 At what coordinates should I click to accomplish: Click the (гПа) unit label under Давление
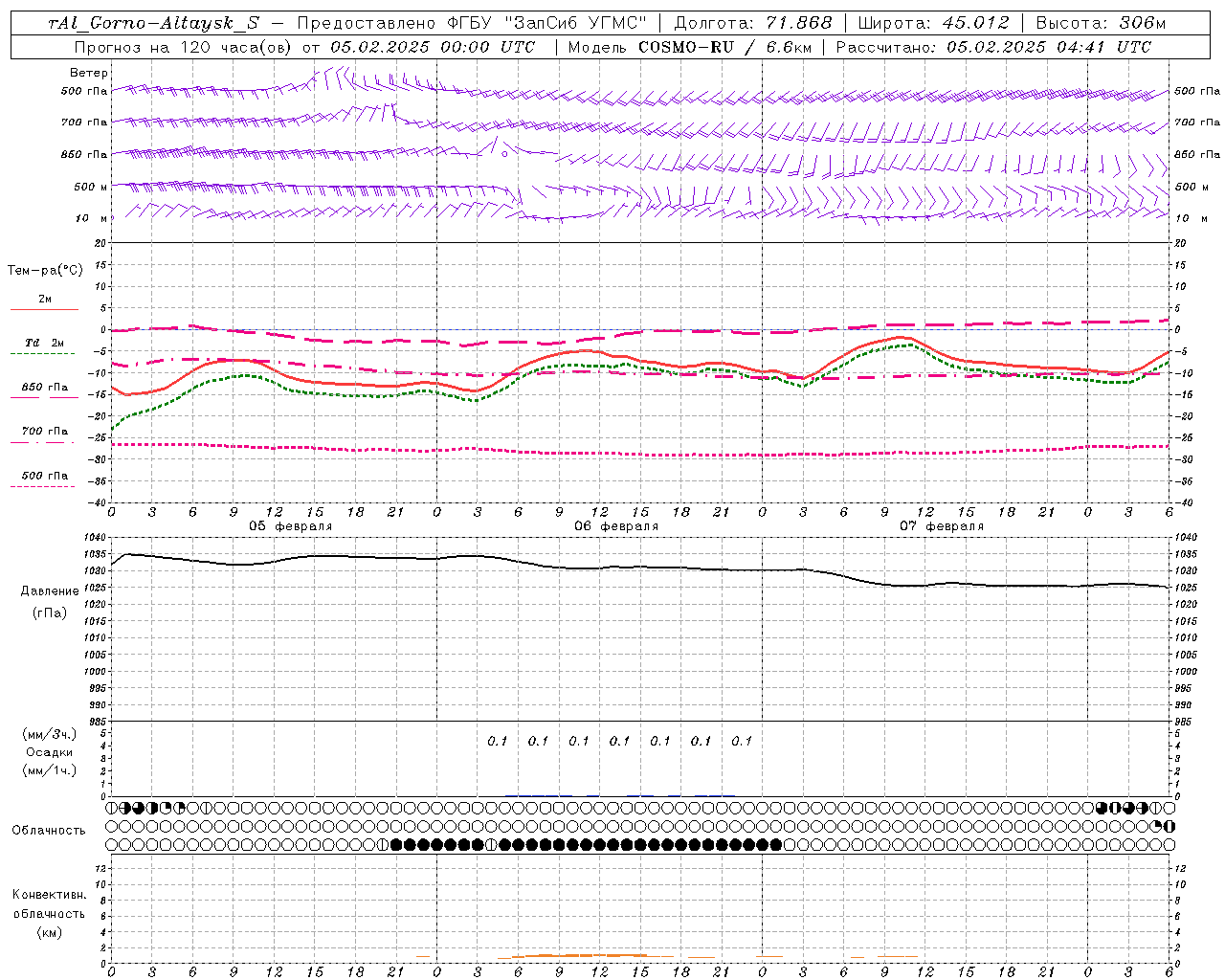pos(50,612)
